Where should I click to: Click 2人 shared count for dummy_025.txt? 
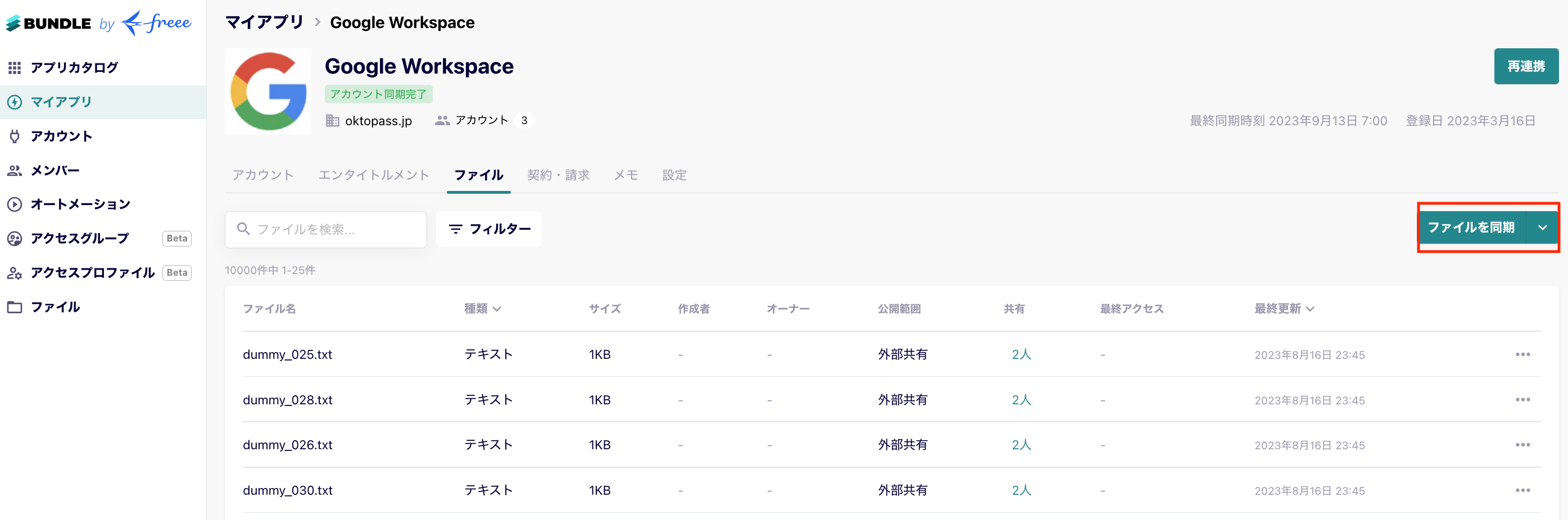pyautogui.click(x=1021, y=354)
